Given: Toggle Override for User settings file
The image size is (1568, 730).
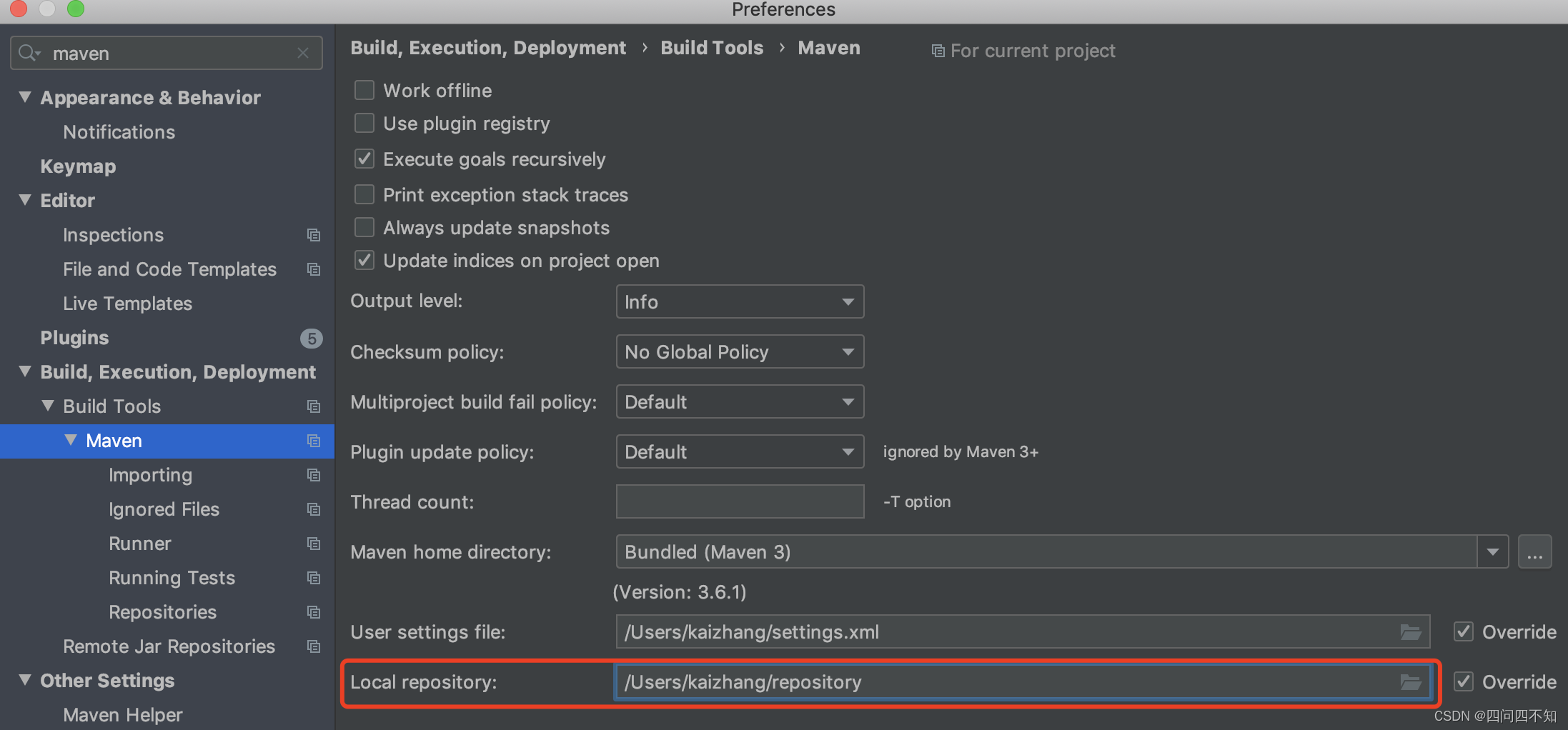Looking at the screenshot, I should click(1464, 631).
